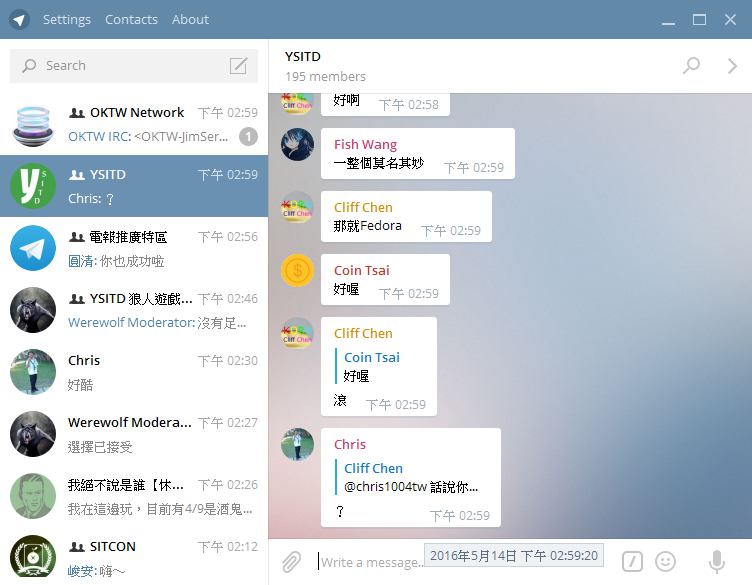Click the attach file paperclip icon
This screenshot has height=585, width=752.
(x=291, y=562)
